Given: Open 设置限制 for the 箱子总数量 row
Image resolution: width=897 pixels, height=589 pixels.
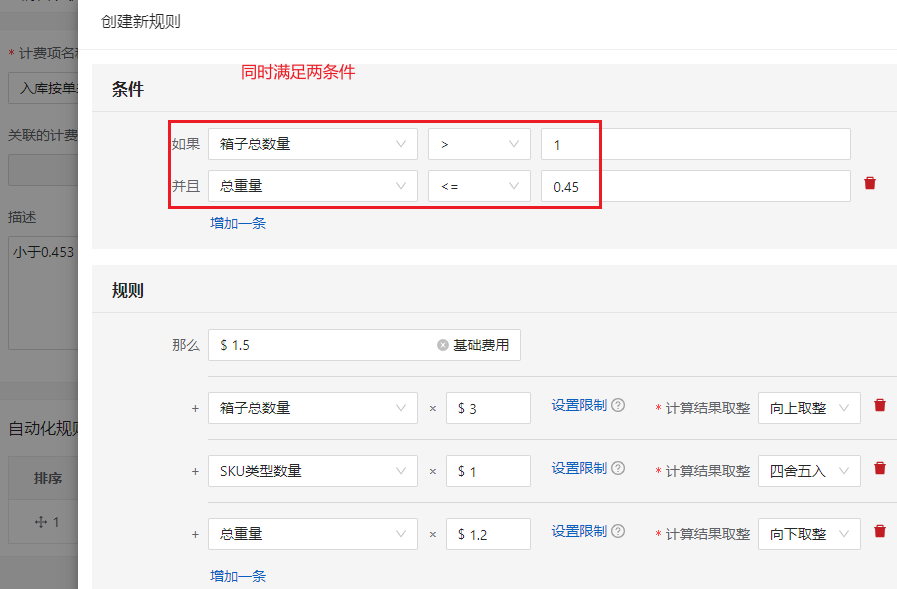Looking at the screenshot, I should 579,405.
